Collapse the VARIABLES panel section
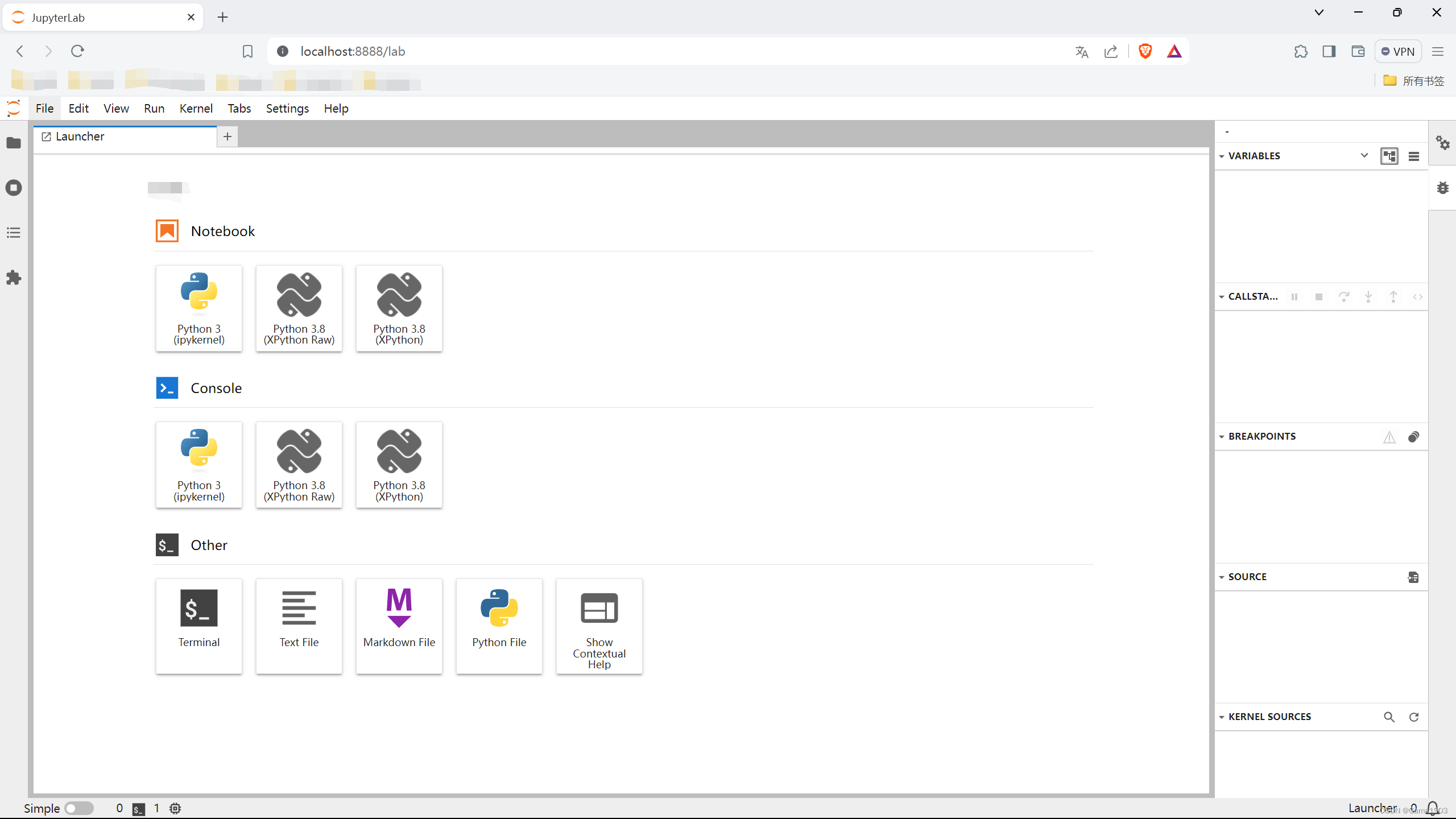This screenshot has width=1456, height=819. click(x=1222, y=156)
